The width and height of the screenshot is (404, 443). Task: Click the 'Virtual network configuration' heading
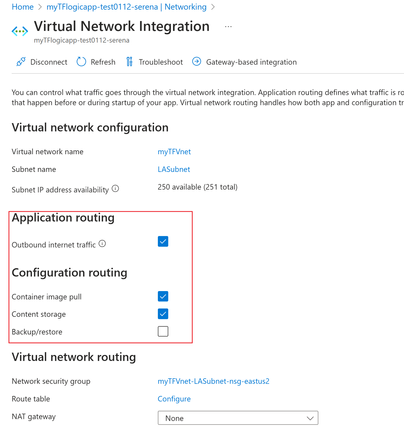(90, 127)
